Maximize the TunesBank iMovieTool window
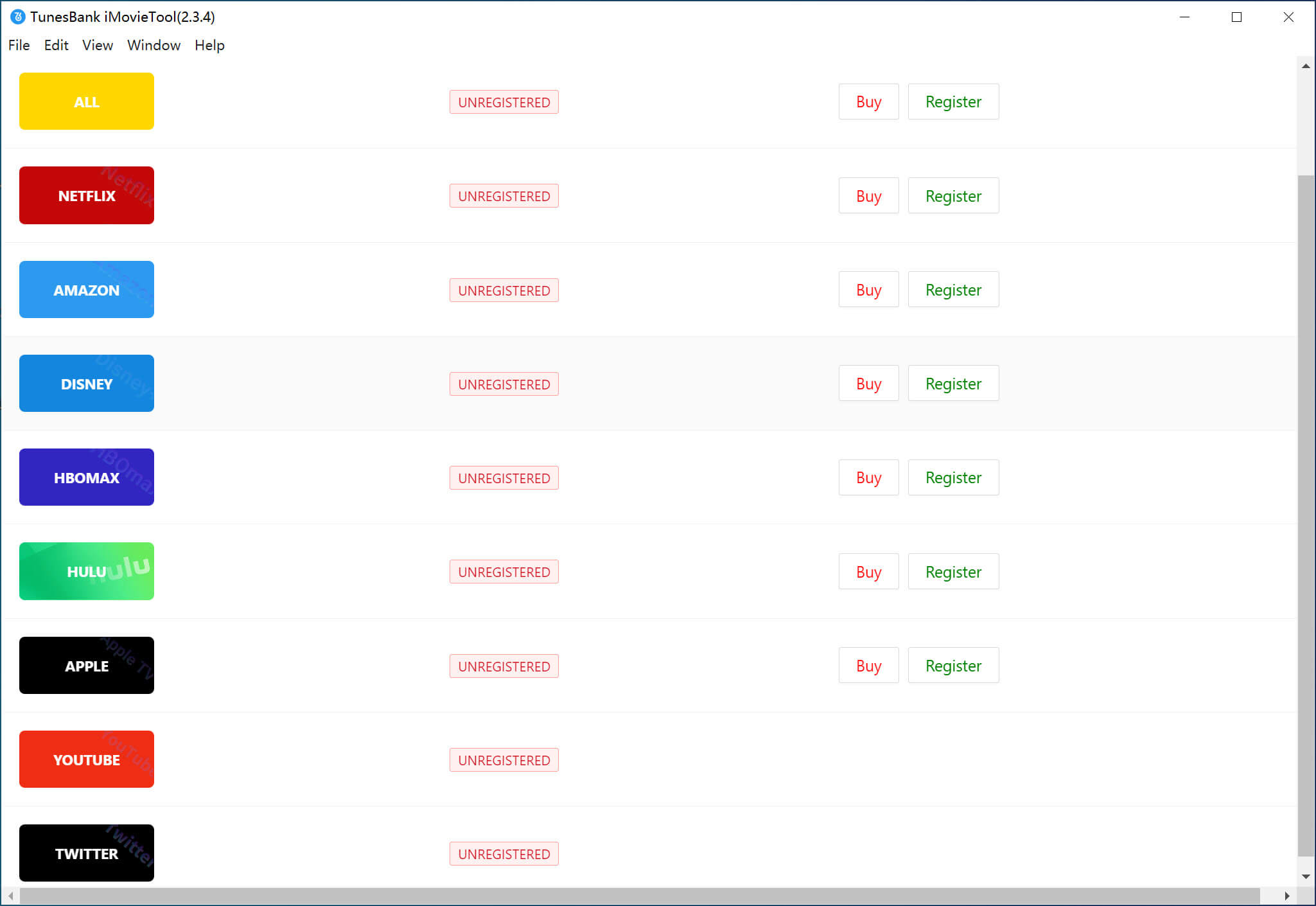Viewport: 1316px width, 906px height. 1236,17
